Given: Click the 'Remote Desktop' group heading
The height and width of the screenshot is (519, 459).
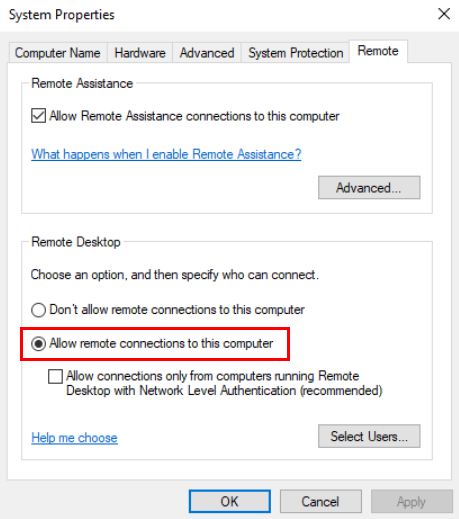Looking at the screenshot, I should click(76, 242).
